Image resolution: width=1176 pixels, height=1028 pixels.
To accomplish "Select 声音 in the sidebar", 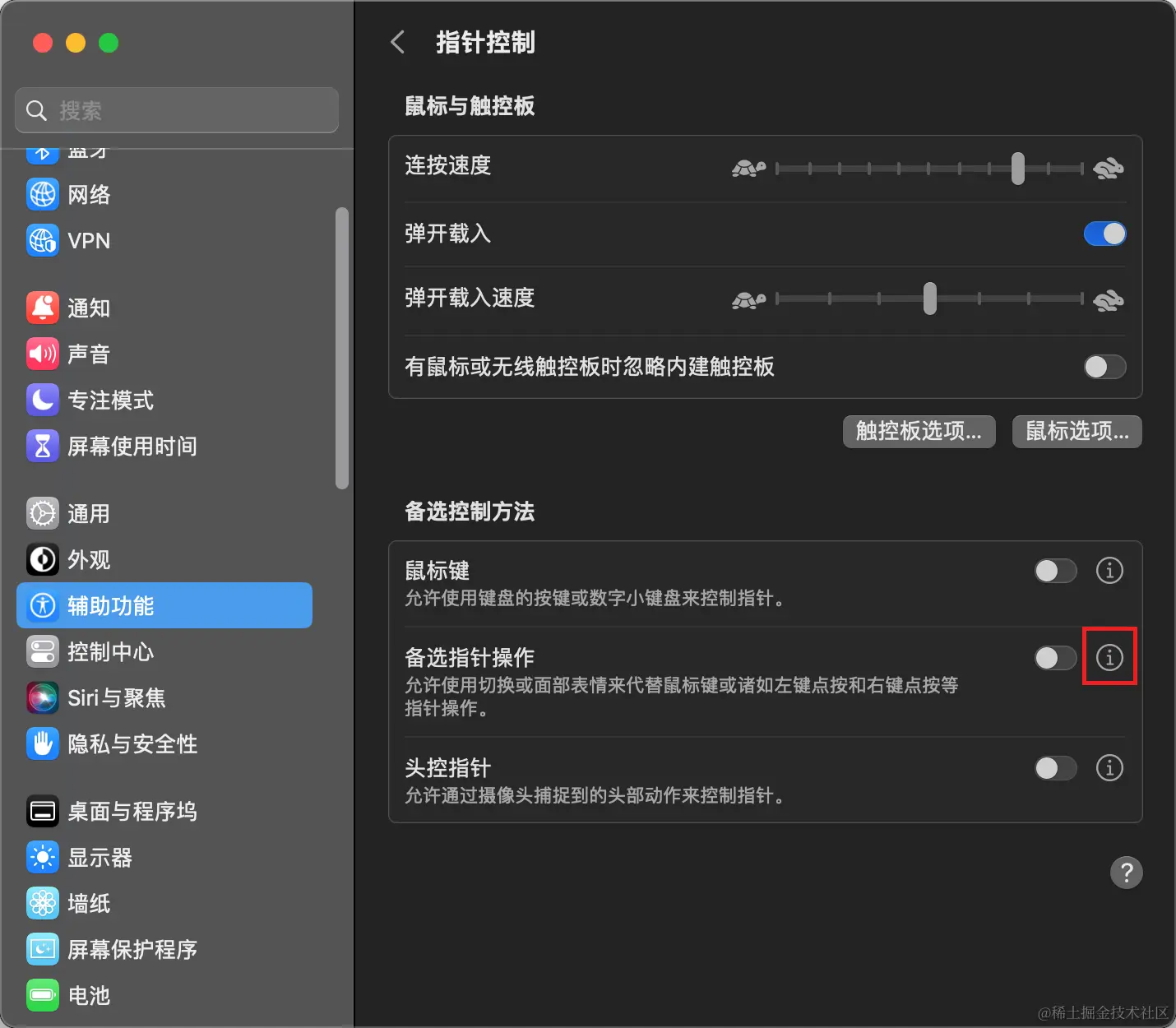I will click(x=164, y=354).
